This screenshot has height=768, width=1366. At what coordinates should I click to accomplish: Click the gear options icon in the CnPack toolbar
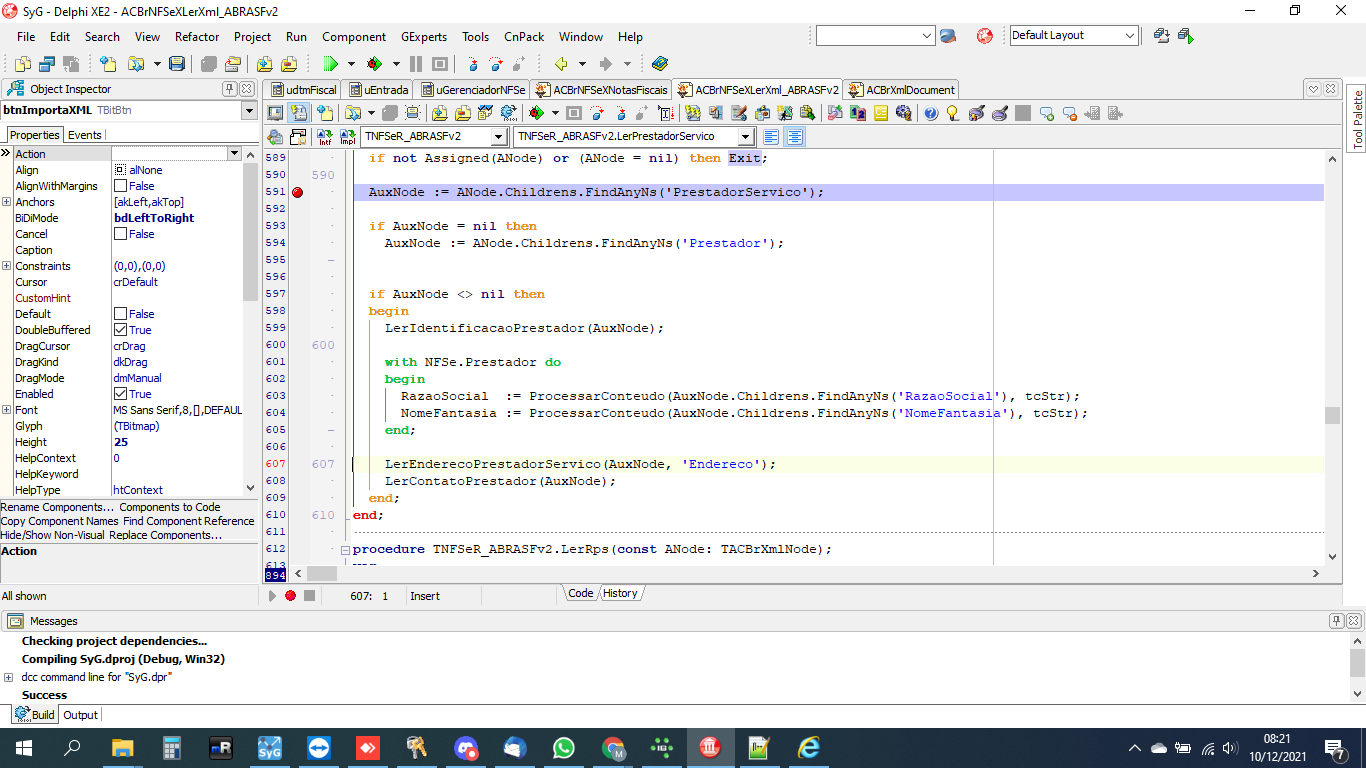point(904,113)
